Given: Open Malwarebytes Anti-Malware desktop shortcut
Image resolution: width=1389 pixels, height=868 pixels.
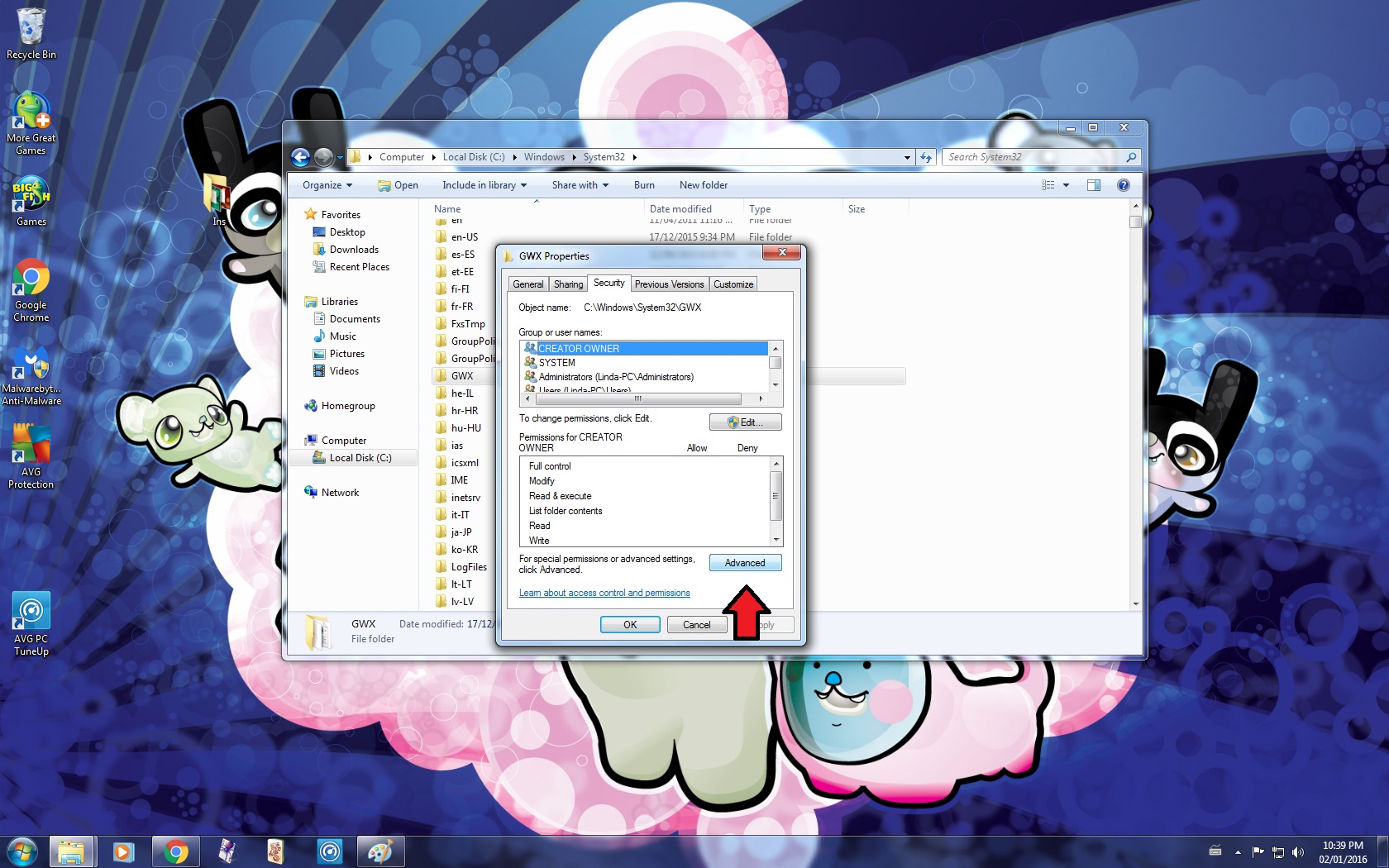Looking at the screenshot, I should (x=31, y=375).
